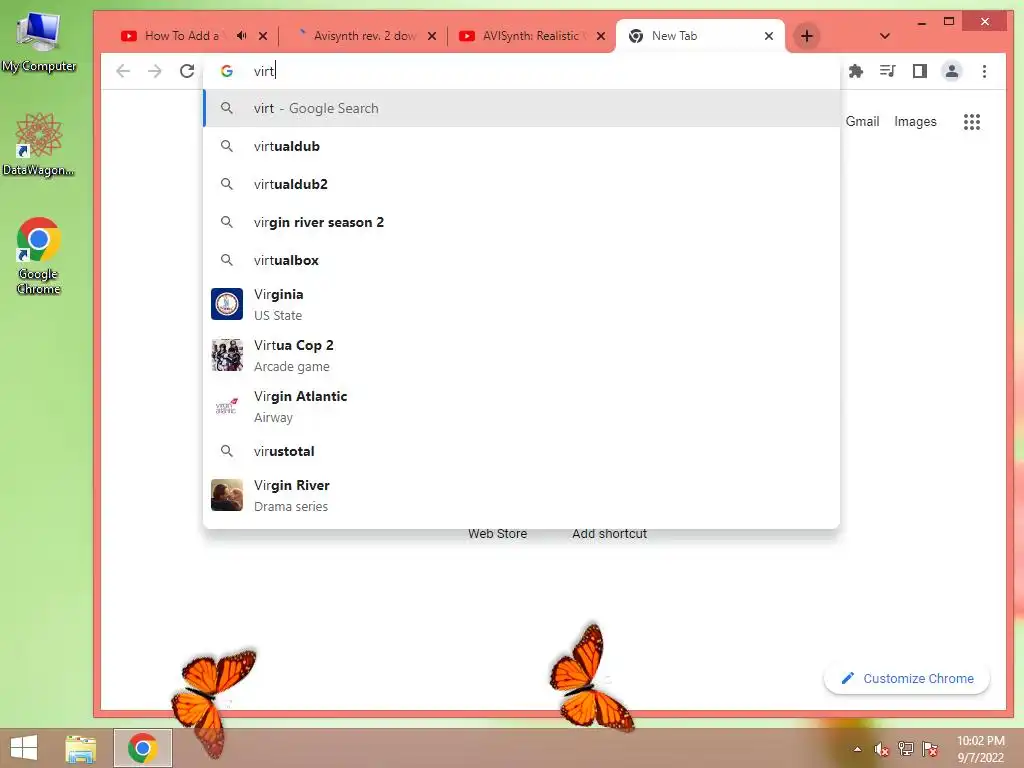Close the How To Add a tab
The image size is (1024, 768).
tap(263, 36)
